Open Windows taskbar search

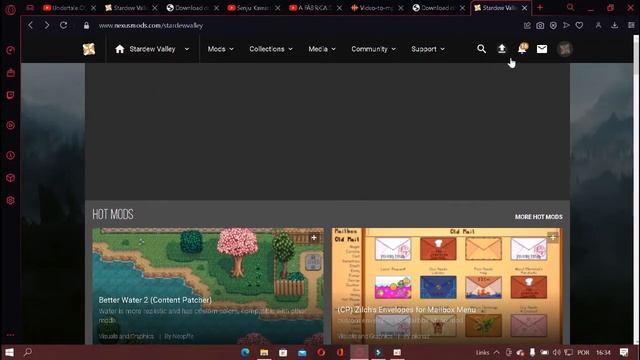click(28, 352)
